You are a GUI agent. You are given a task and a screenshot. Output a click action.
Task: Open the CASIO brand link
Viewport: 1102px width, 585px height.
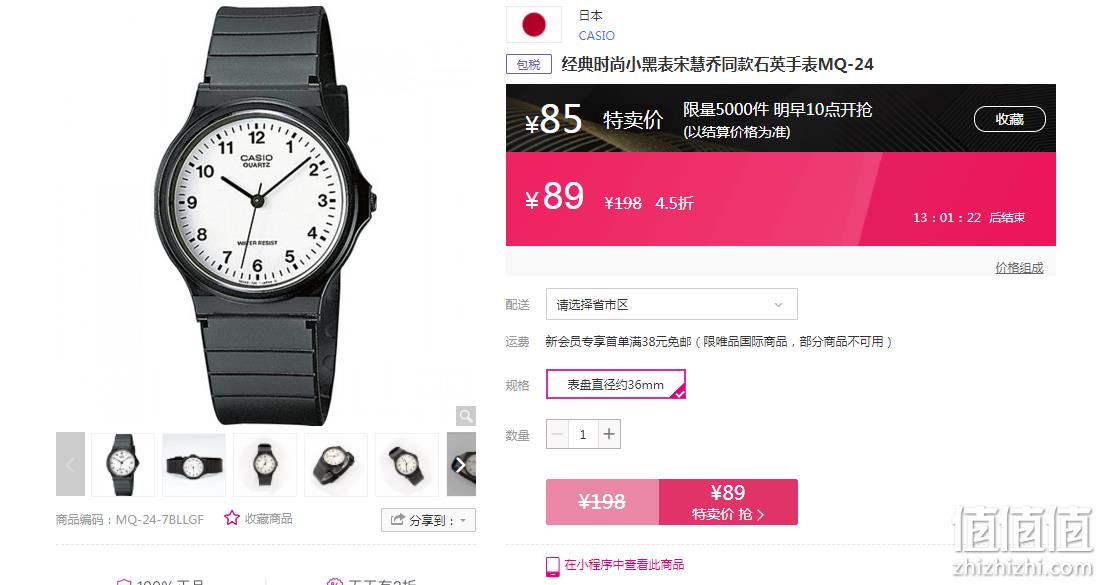(597, 35)
